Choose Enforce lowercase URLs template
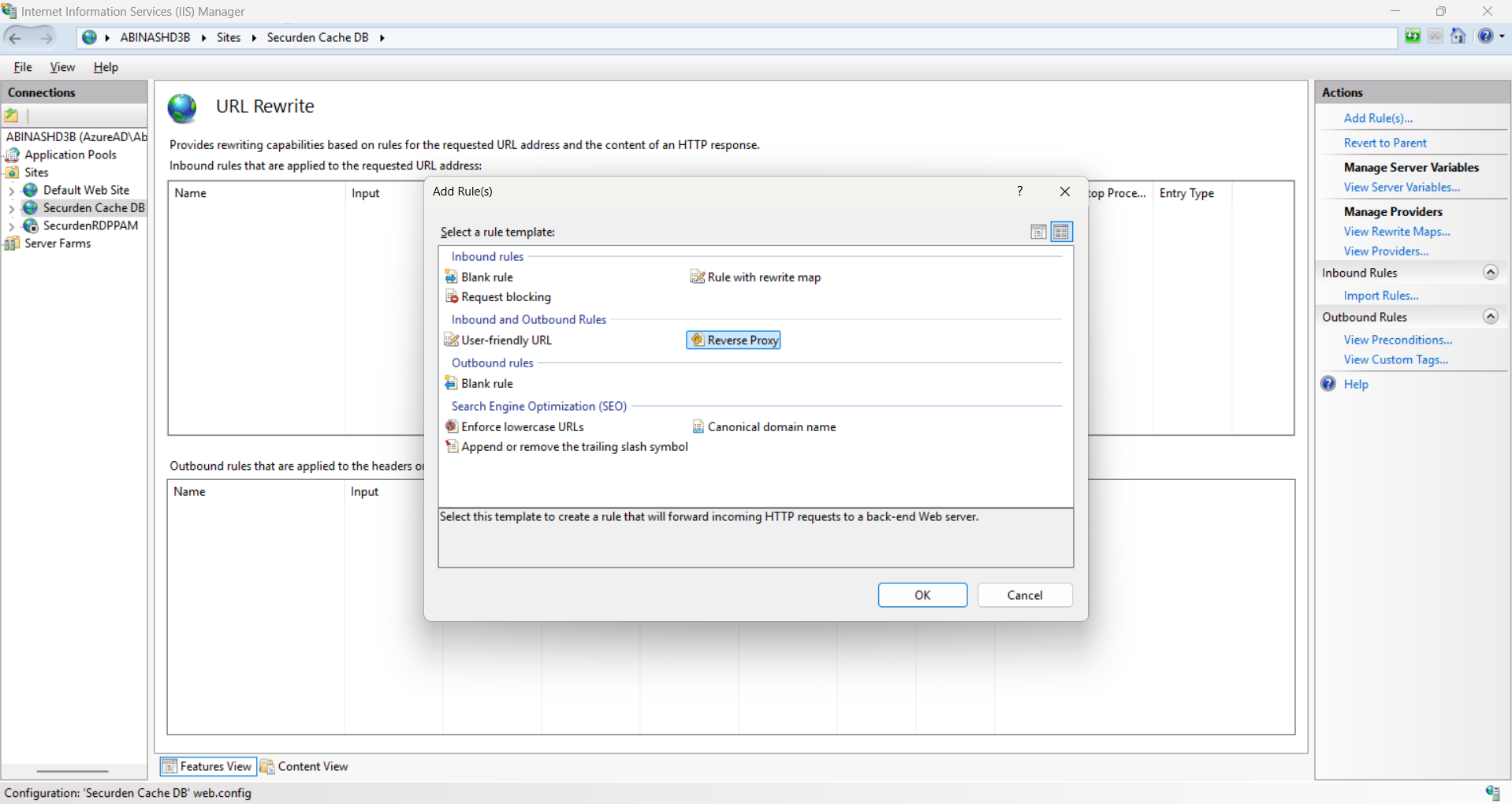Screen dimensions: 1512x804 pyautogui.click(x=515, y=426)
